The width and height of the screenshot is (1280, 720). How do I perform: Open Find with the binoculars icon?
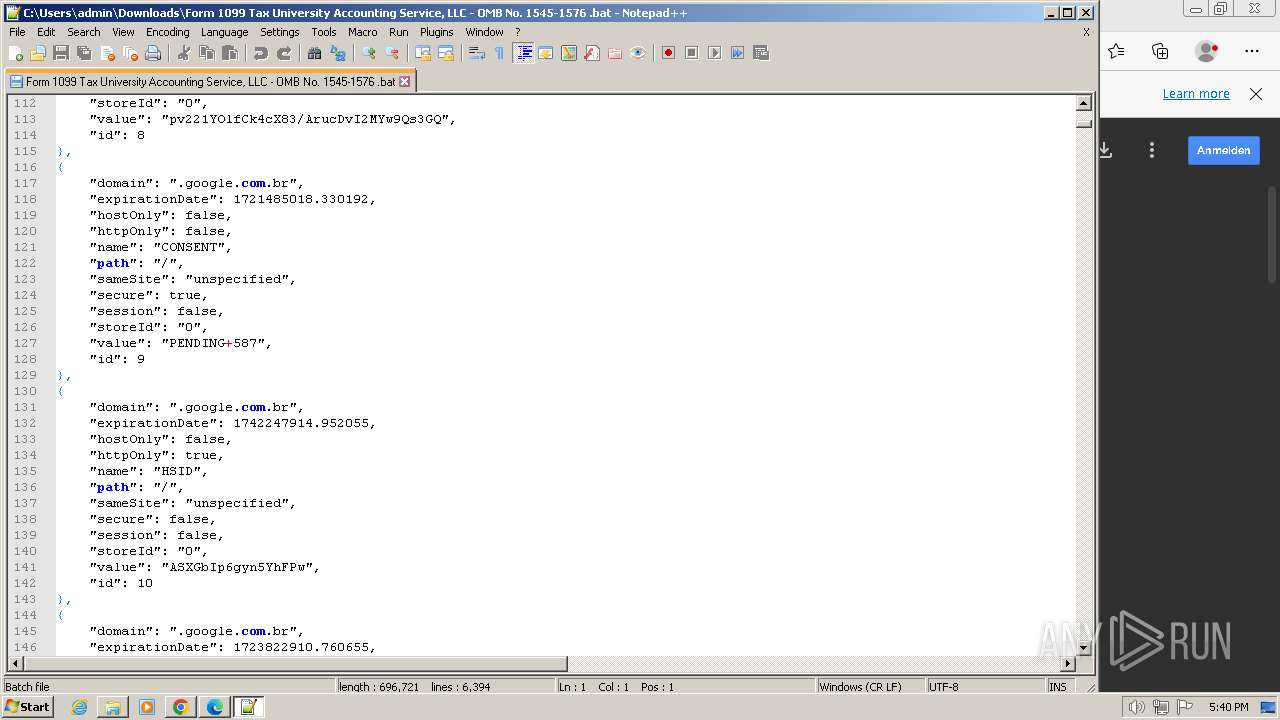pos(315,53)
